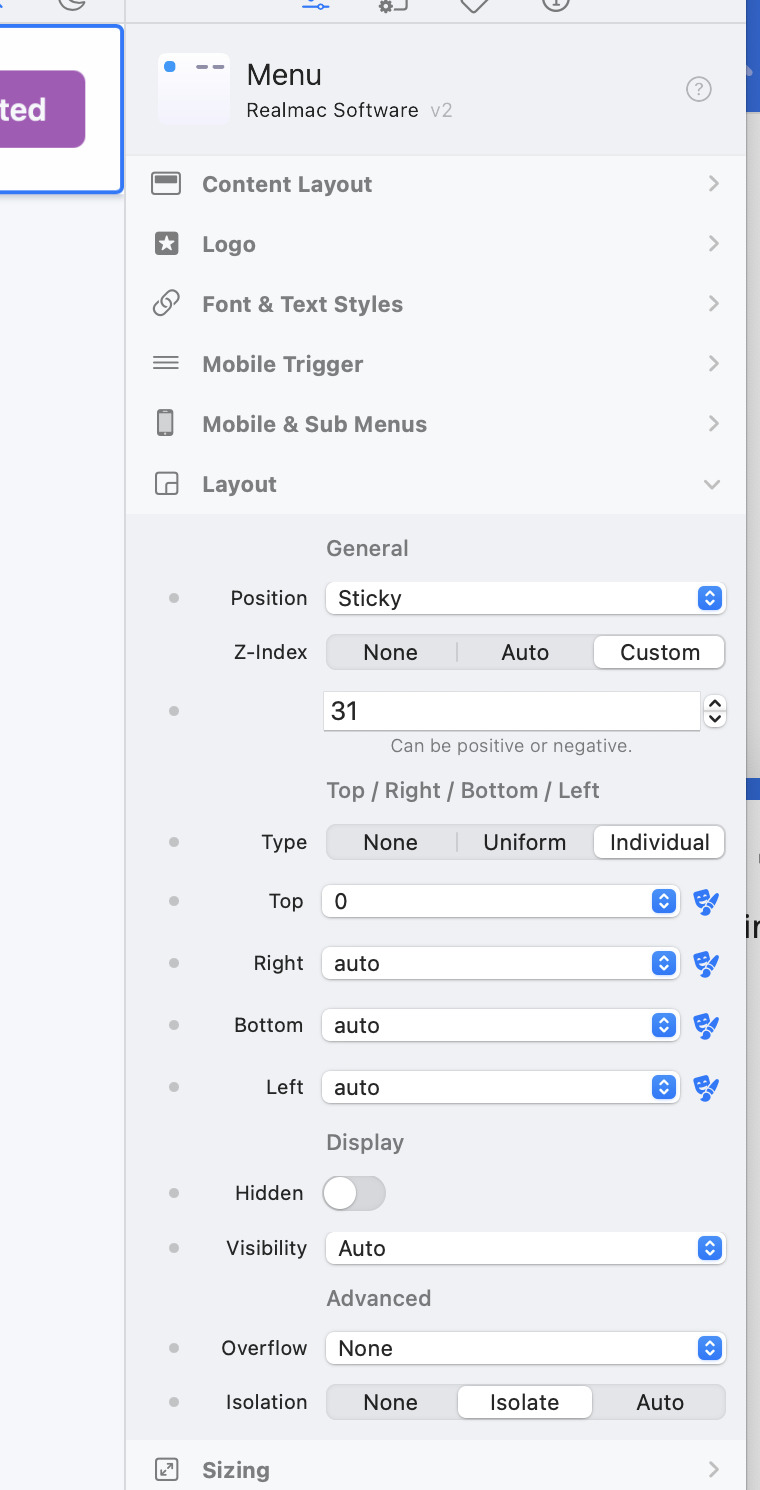Set Isolation to None
This screenshot has width=760, height=1490.
tap(391, 1402)
